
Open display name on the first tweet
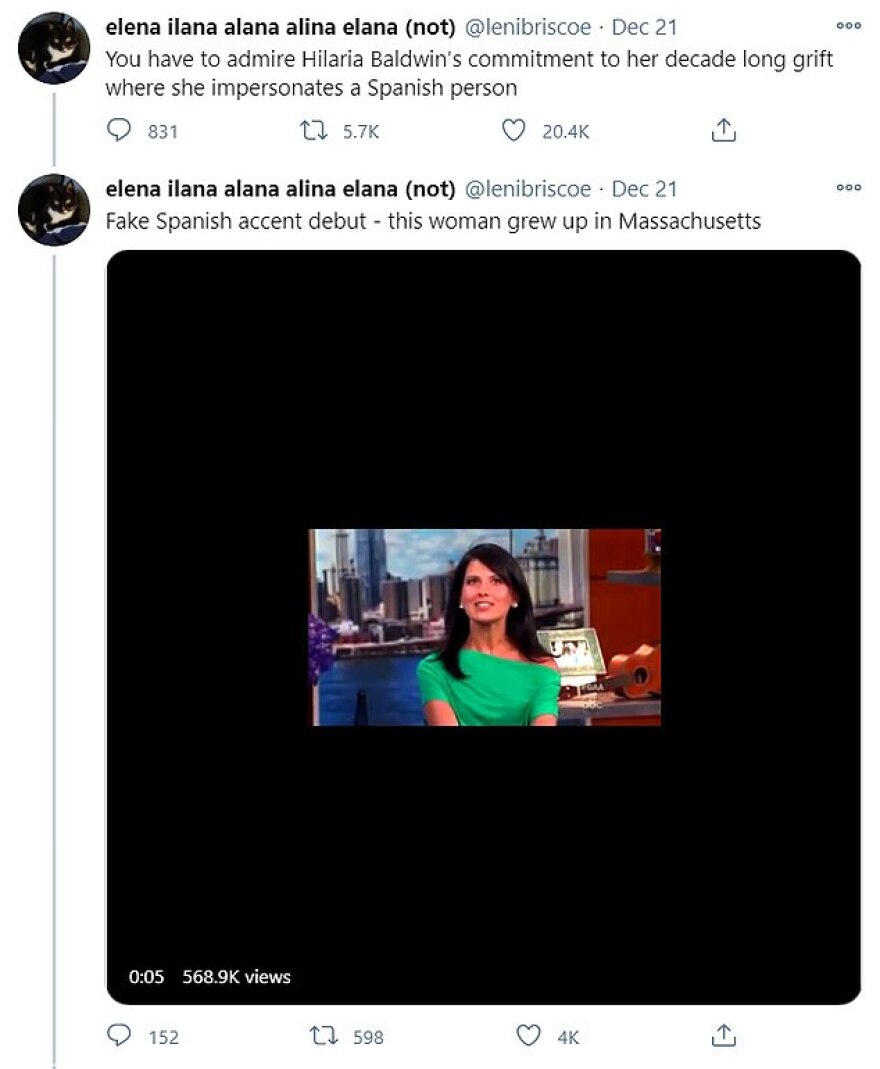280,26
